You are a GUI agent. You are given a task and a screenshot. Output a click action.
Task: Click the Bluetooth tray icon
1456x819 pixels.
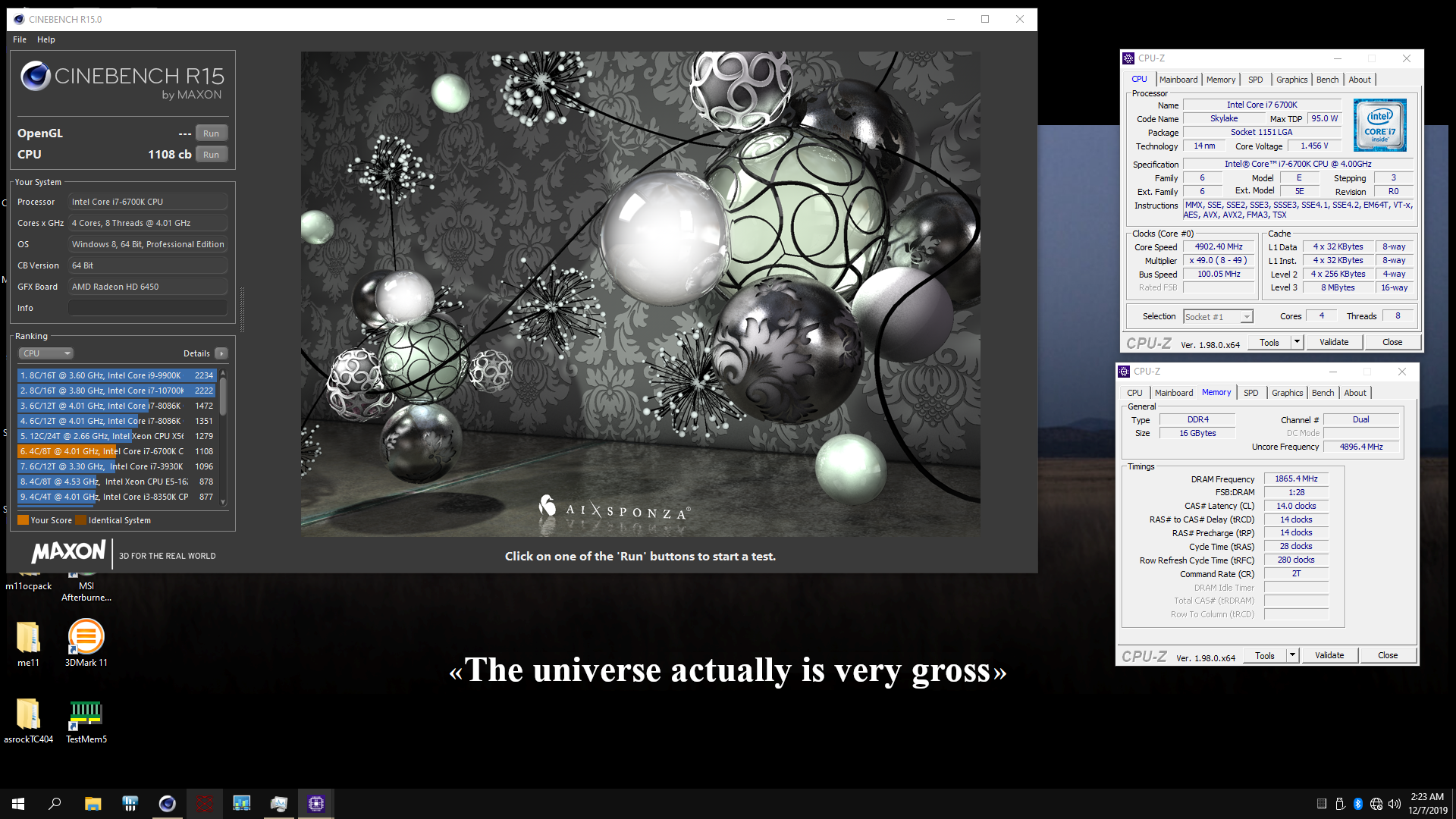coord(1357,804)
